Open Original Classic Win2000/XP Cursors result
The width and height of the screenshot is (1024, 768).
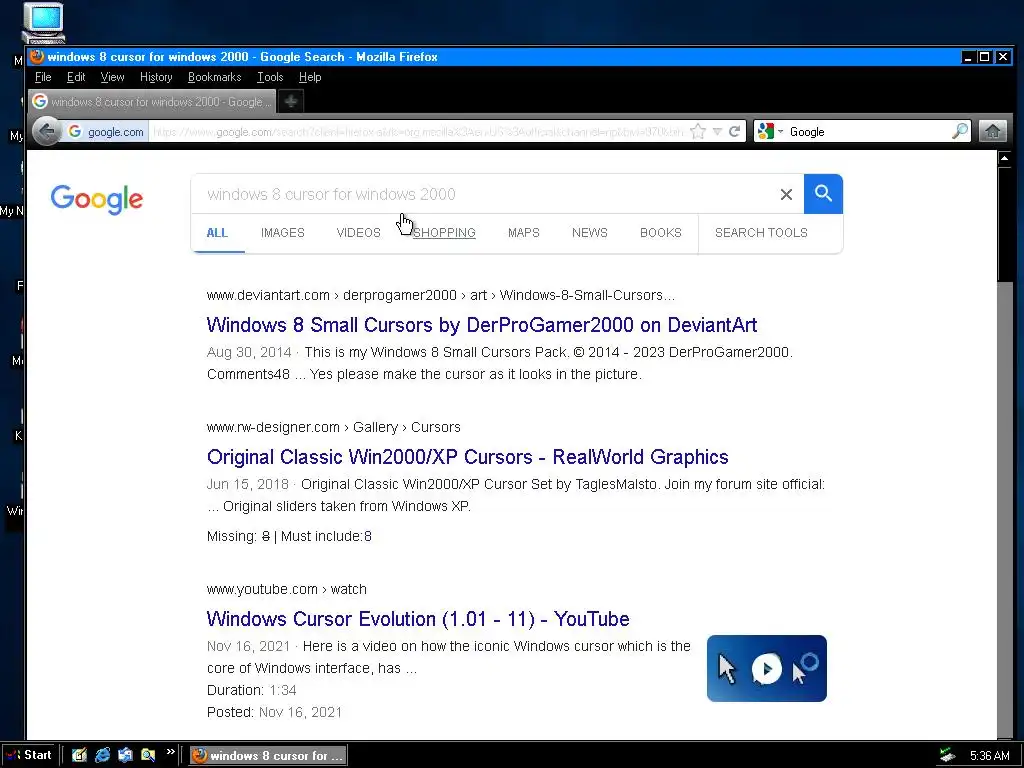coord(468,456)
